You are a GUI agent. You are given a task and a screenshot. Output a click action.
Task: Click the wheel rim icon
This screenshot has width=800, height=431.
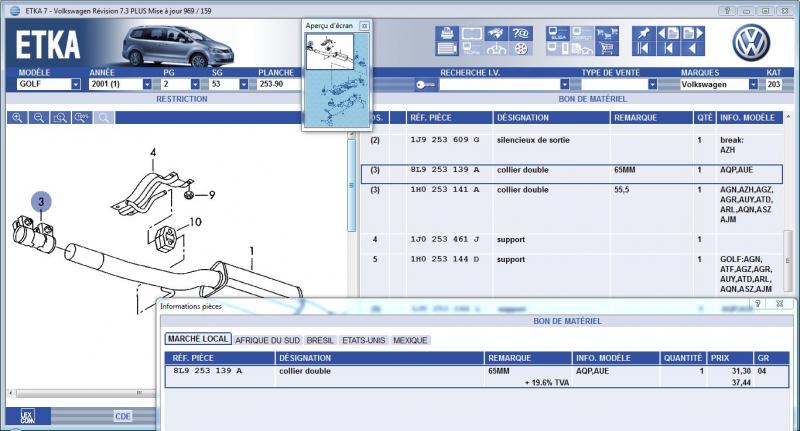pyautogui.click(x=520, y=48)
